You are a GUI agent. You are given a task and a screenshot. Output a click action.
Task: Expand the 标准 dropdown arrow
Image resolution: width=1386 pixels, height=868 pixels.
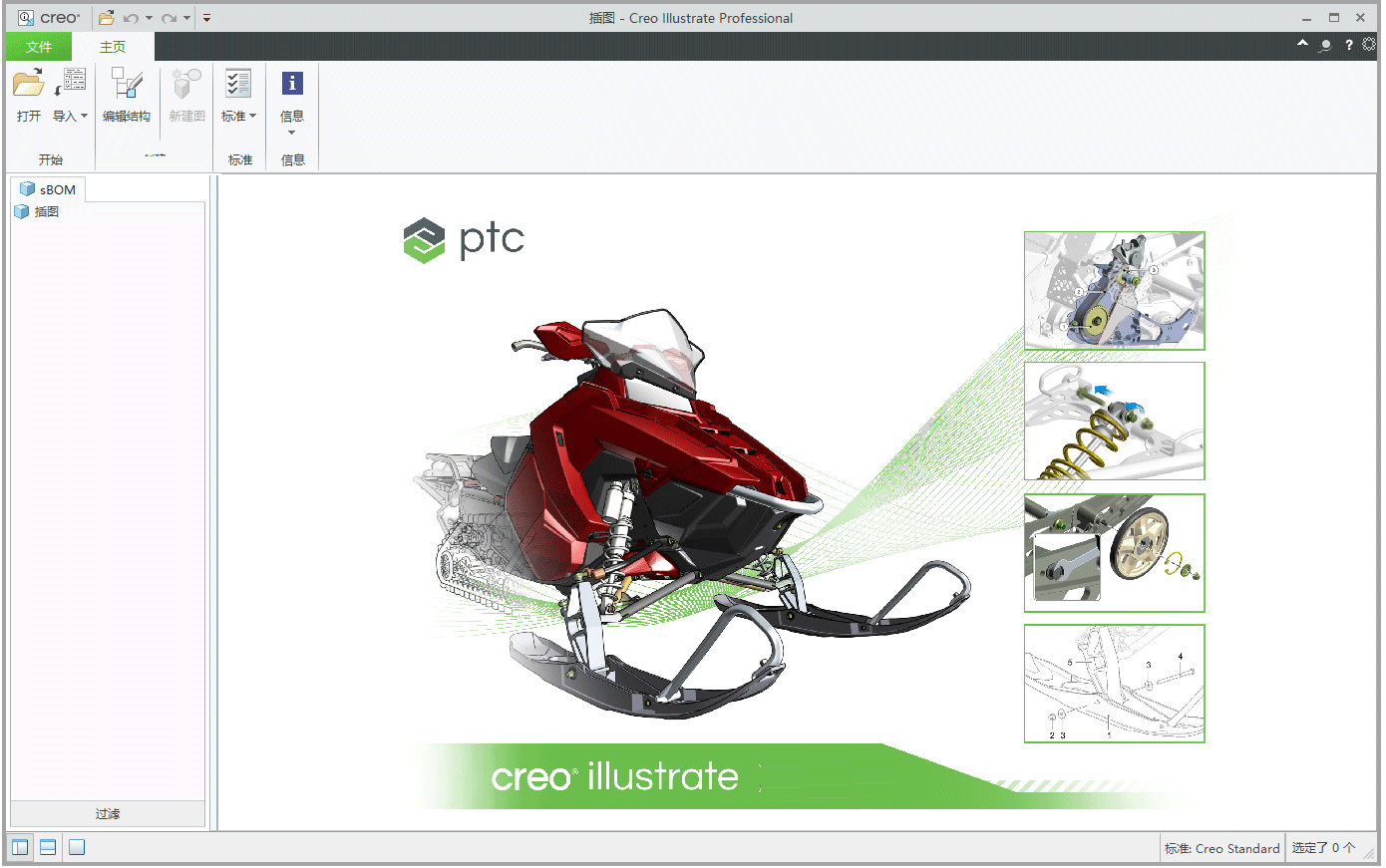click(253, 117)
